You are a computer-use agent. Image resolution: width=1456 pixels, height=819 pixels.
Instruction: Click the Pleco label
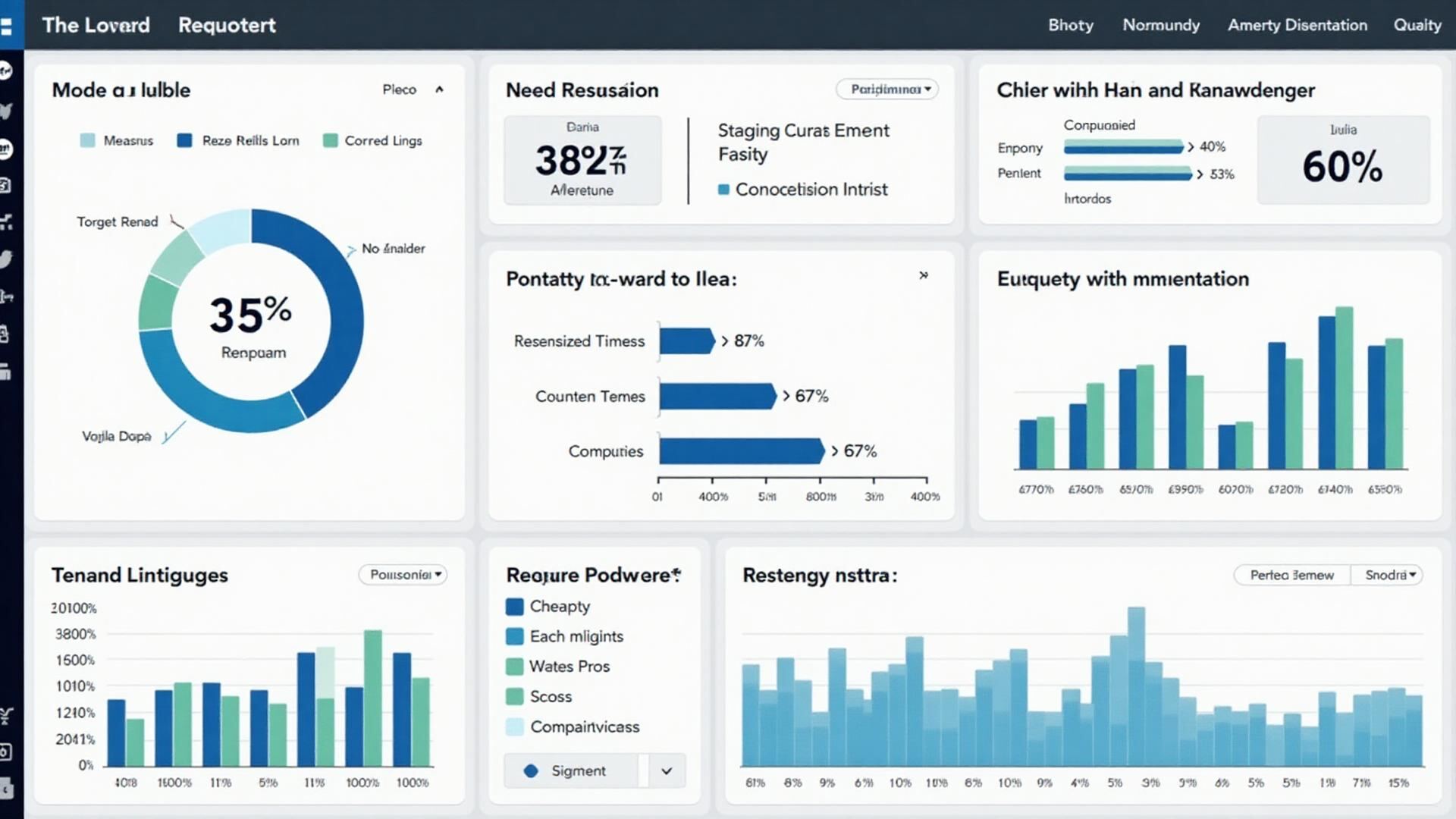click(x=400, y=89)
